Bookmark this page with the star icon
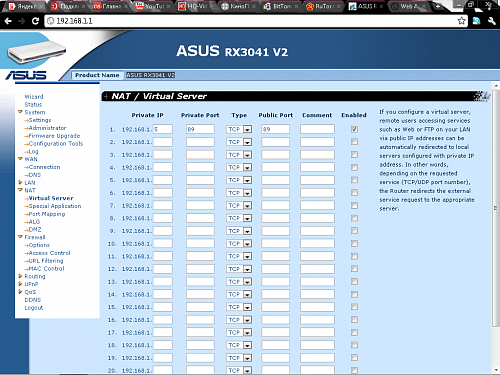This screenshot has height=375, width=500. click(x=461, y=21)
